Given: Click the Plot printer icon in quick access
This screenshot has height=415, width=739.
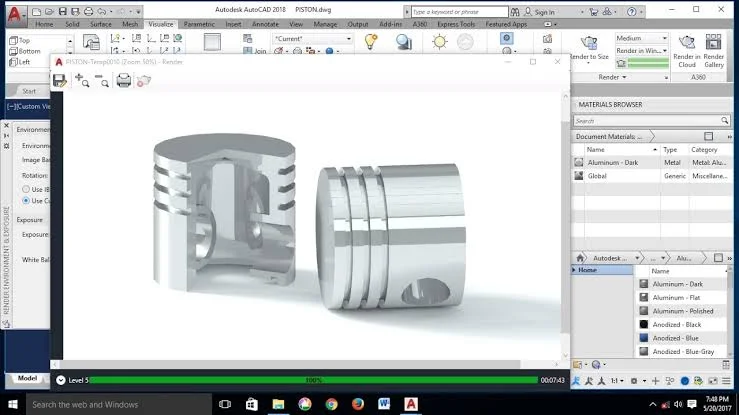Looking at the screenshot, I should point(89,11).
